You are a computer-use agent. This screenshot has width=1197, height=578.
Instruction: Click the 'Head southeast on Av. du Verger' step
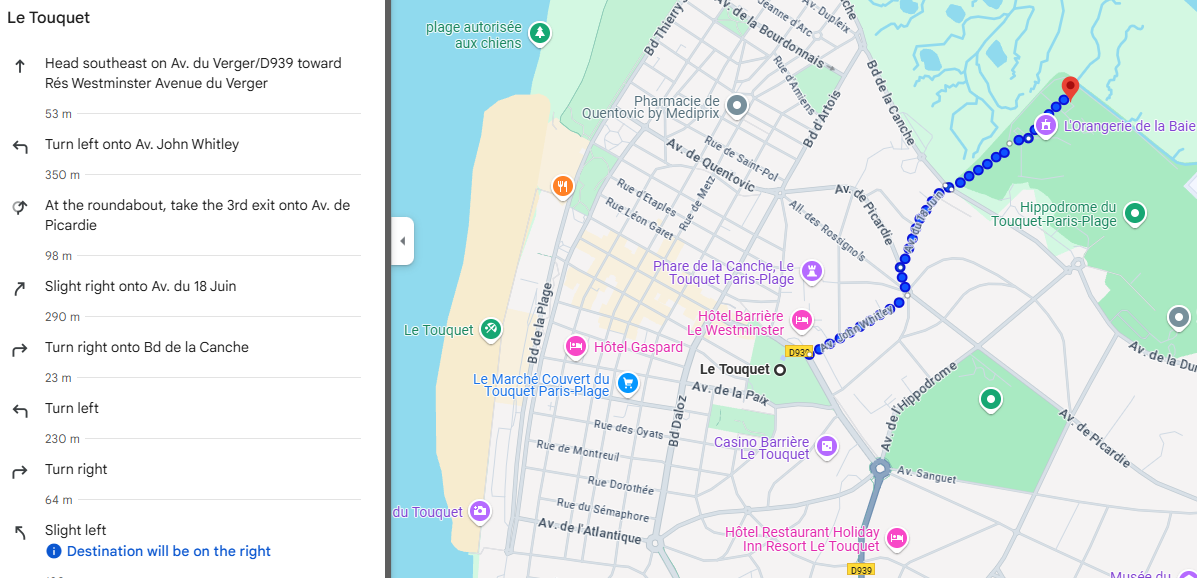(x=193, y=73)
